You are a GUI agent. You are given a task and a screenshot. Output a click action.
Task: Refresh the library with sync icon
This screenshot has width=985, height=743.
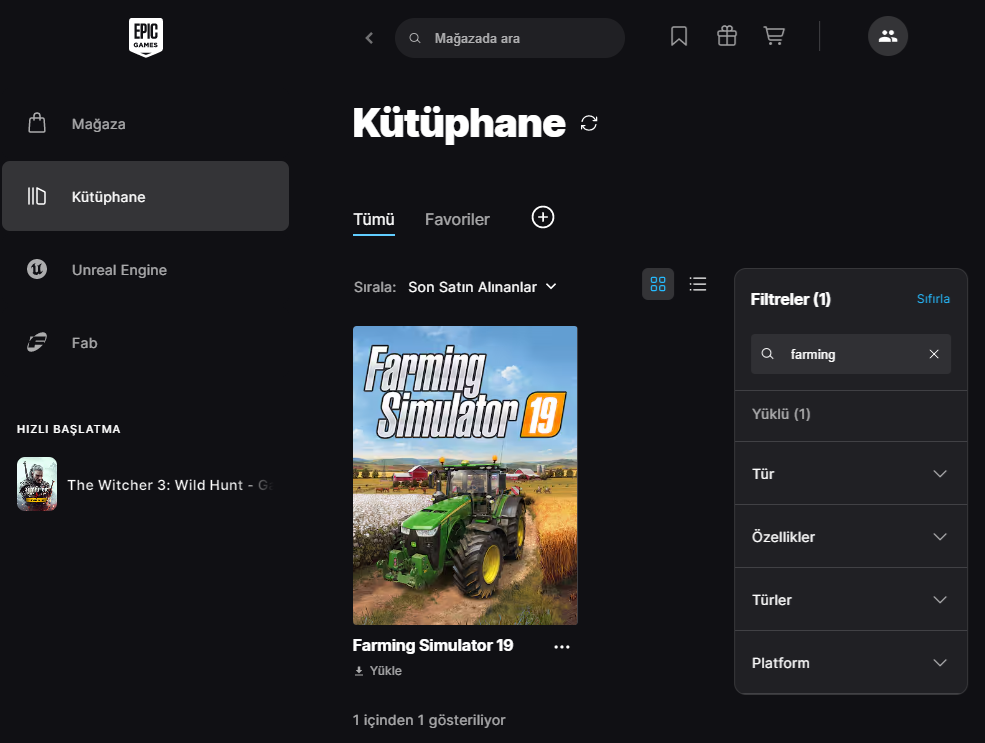[x=589, y=123]
